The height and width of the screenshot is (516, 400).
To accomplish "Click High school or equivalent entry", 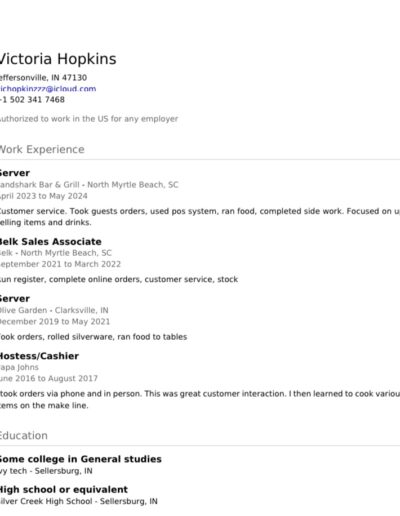I will click(x=64, y=490).
